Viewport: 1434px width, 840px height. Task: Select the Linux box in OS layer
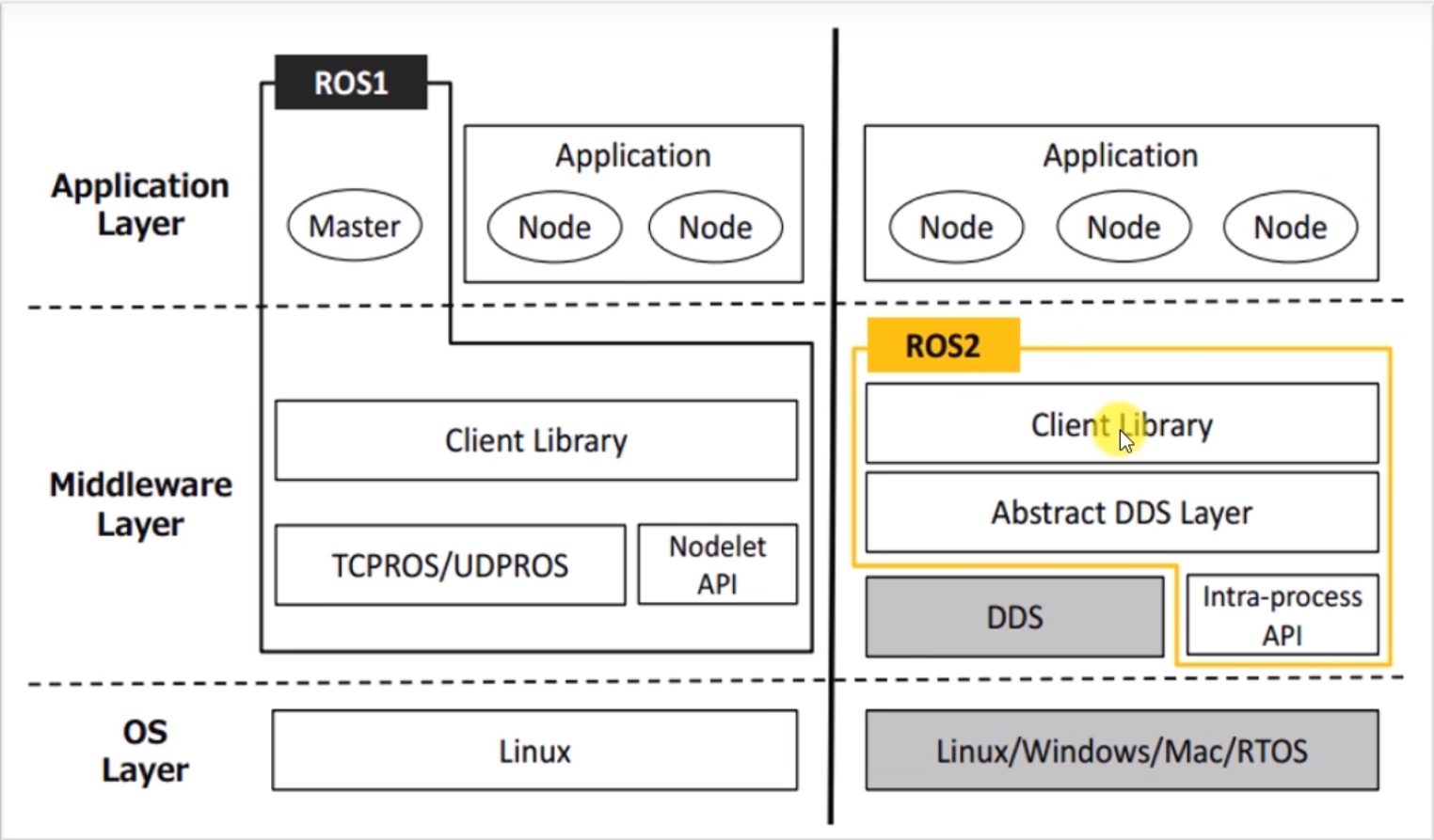click(534, 751)
